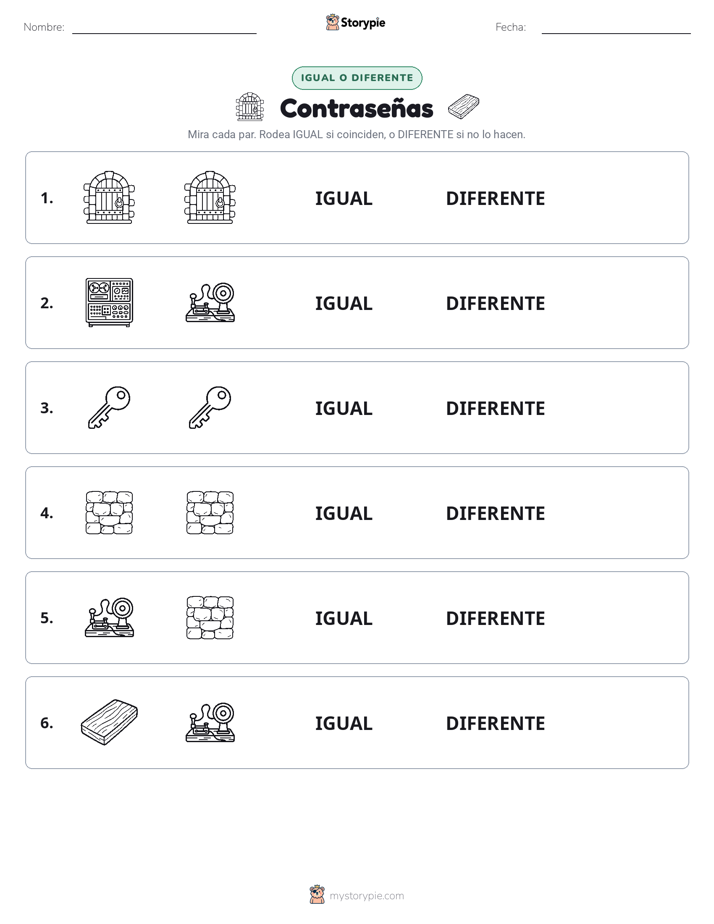
Task: Click the second key icon in row 3
Action: click(x=210, y=407)
